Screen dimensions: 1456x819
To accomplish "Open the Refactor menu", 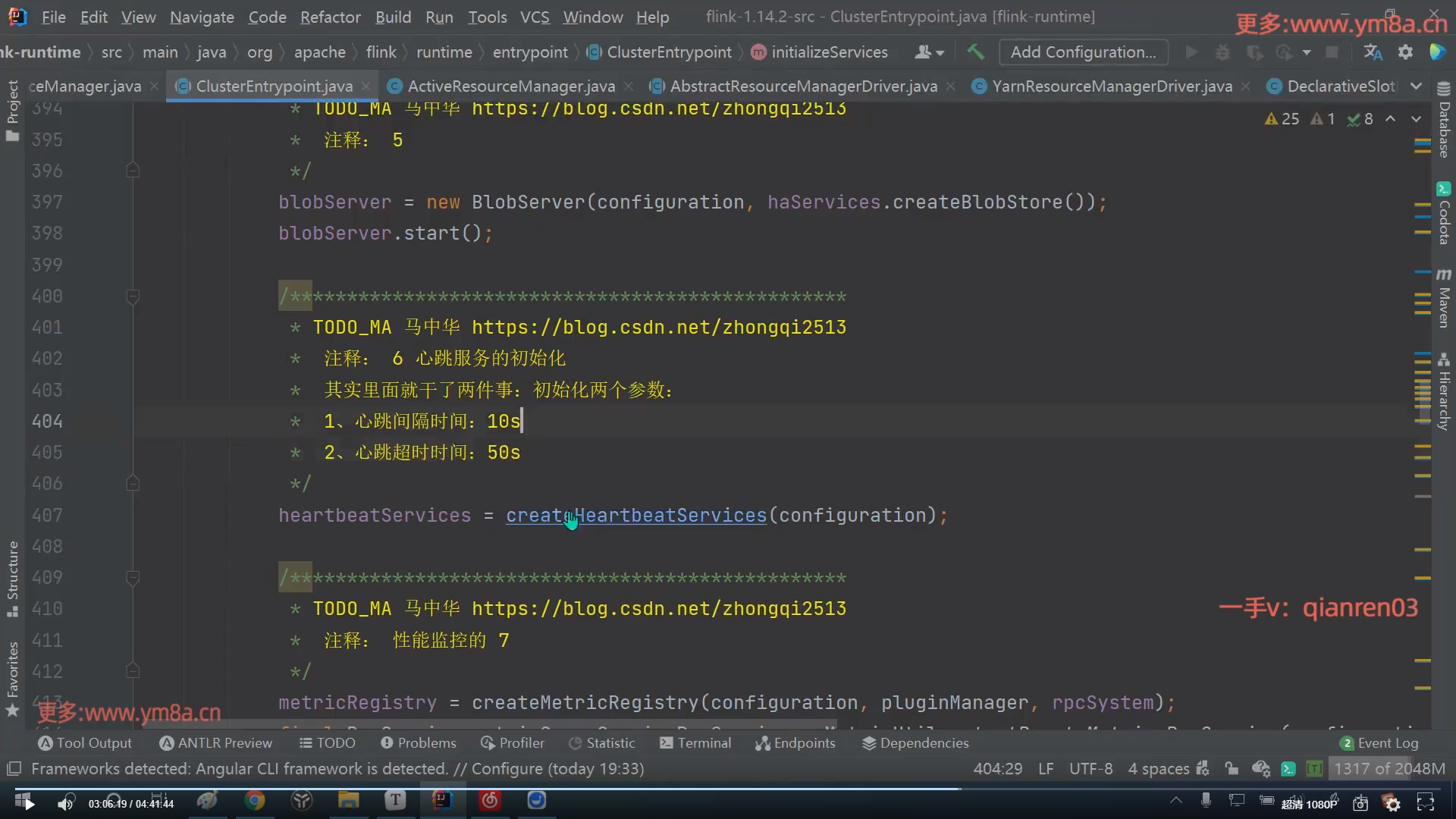I will pos(330,17).
